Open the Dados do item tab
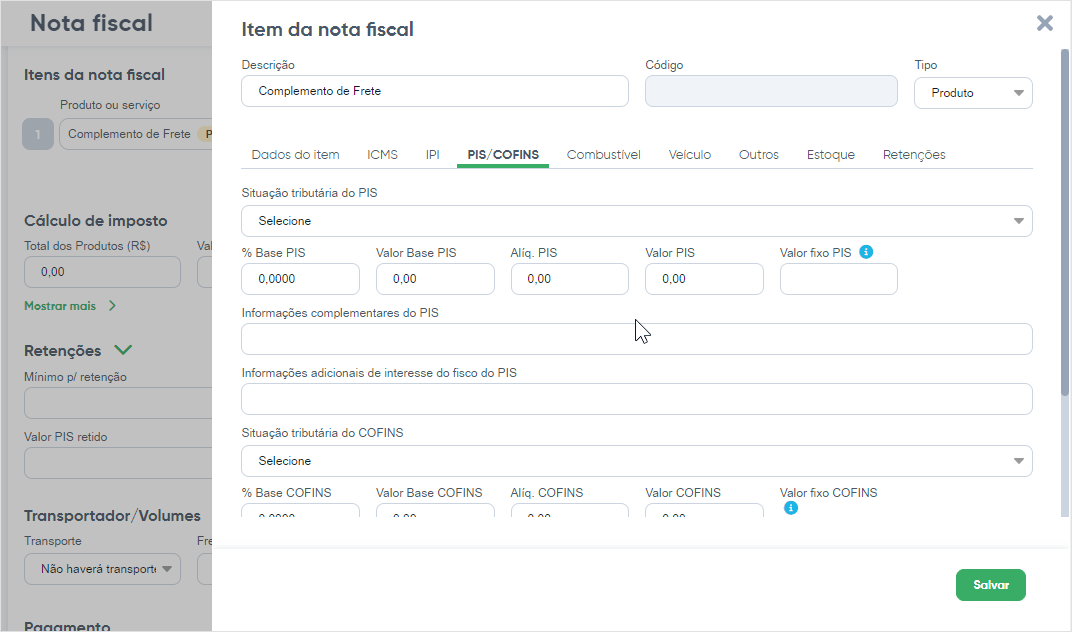1072x632 pixels. (x=295, y=155)
